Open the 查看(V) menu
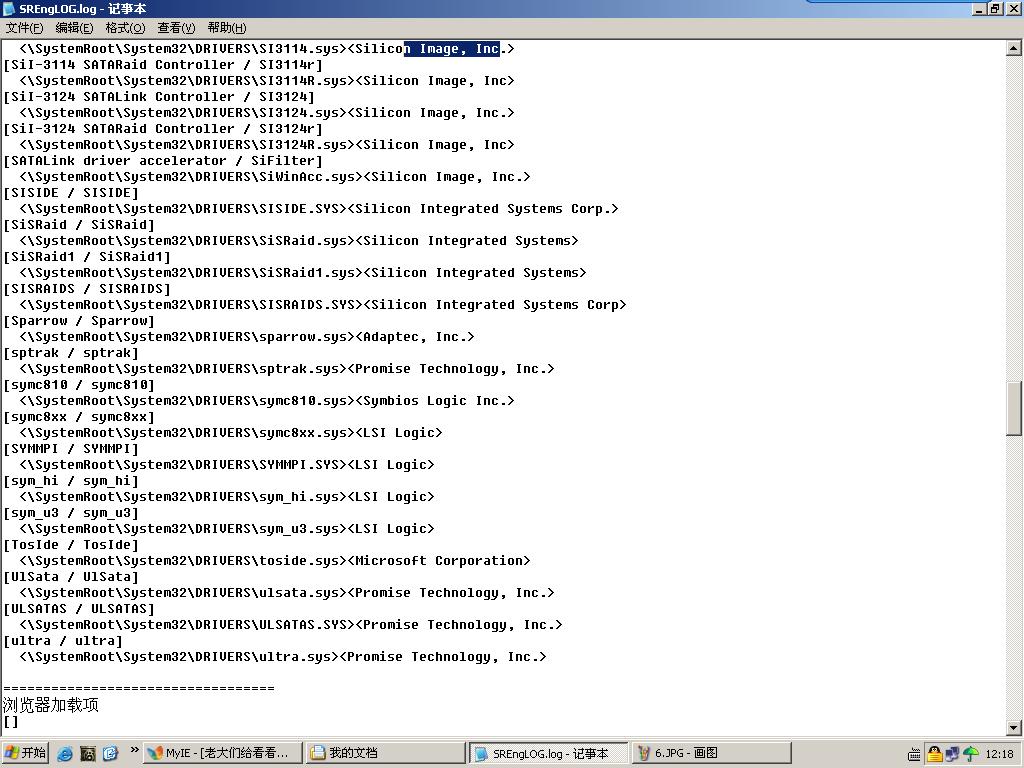1024x768 pixels. click(x=176, y=27)
